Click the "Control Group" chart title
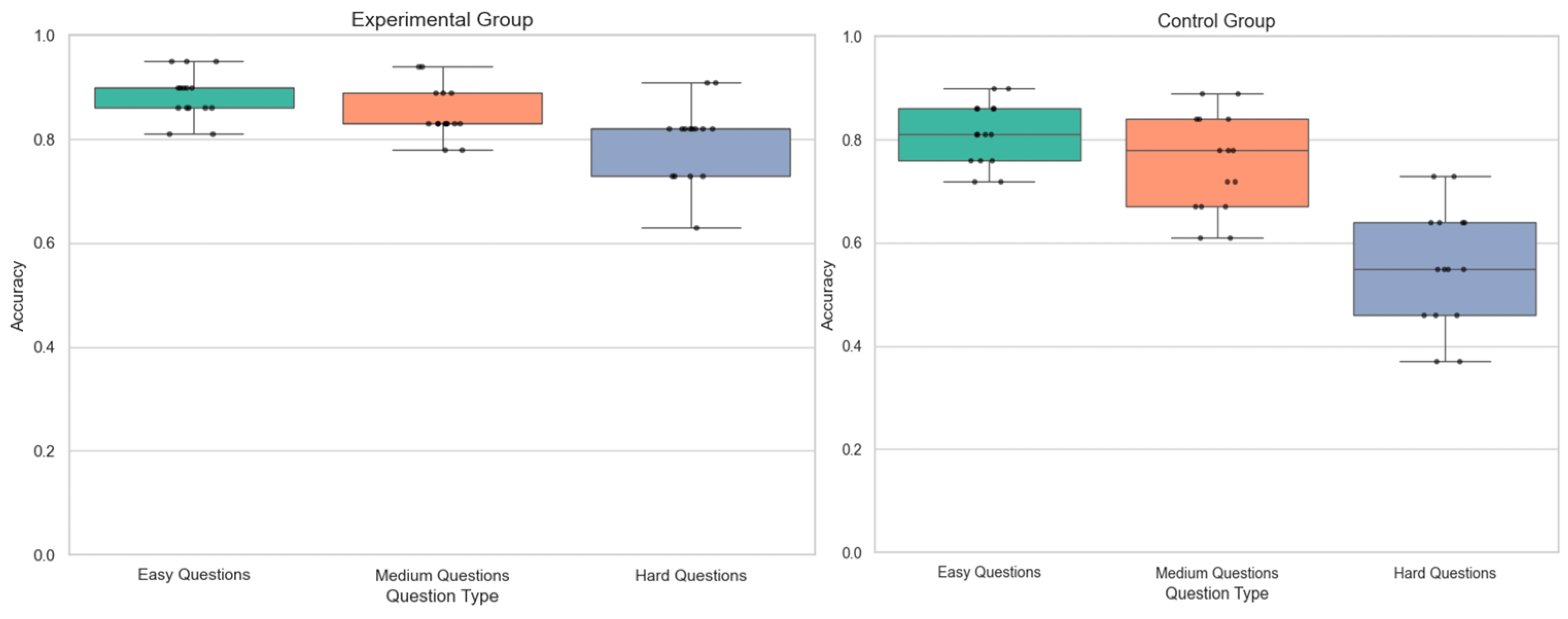 tap(1215, 21)
